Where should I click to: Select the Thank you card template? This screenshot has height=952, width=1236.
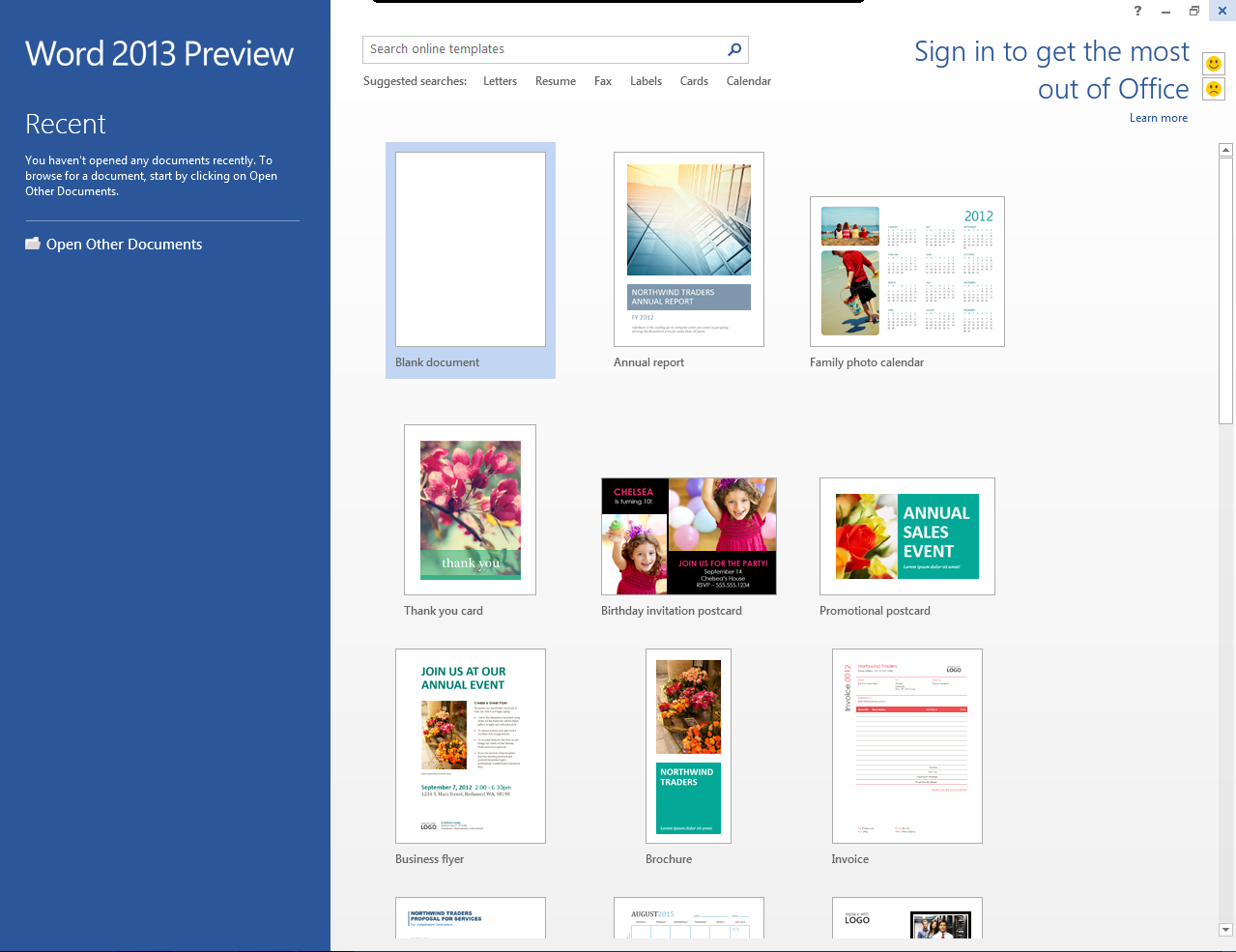pyautogui.click(x=471, y=509)
